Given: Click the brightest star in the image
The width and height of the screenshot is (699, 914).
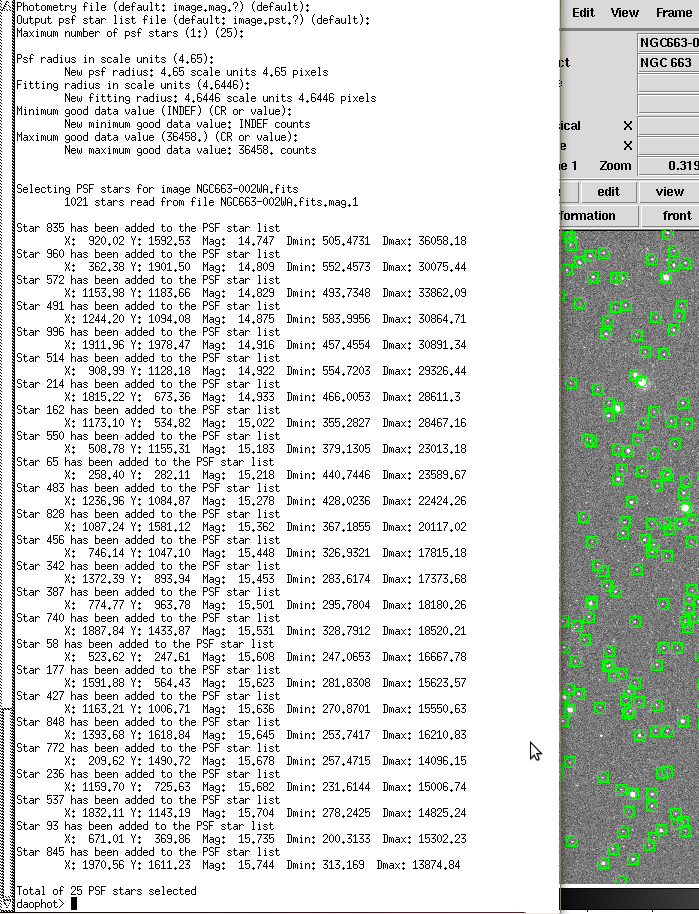Looking at the screenshot, I should 638,380.
